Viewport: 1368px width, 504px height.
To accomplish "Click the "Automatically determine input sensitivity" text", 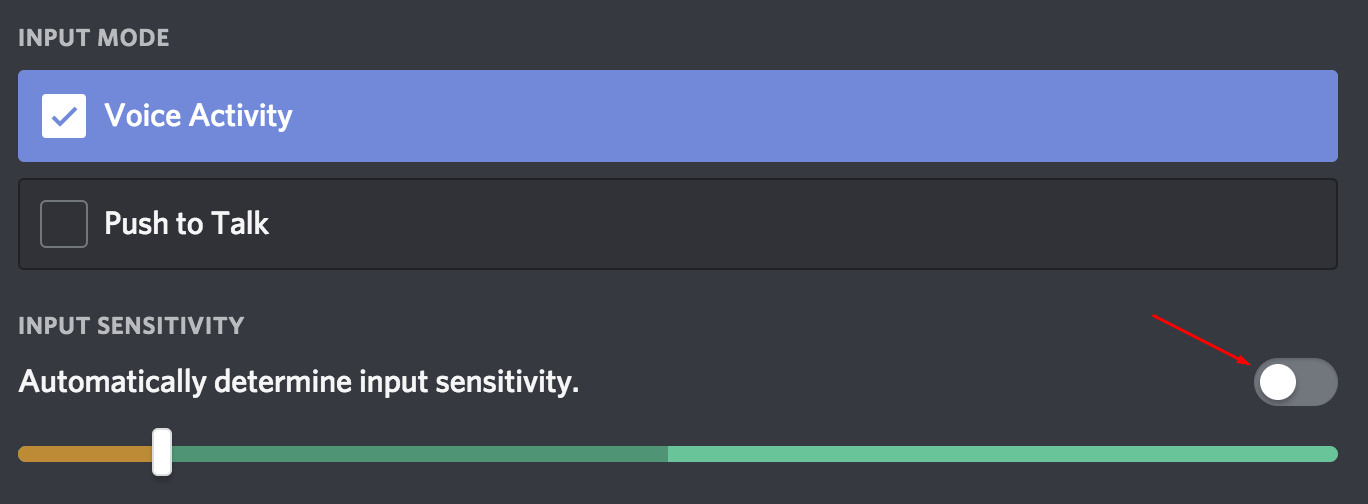I will point(299,382).
